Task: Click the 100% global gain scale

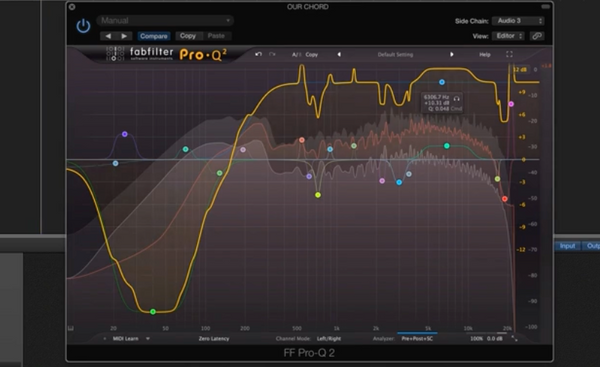Action: tap(476, 339)
